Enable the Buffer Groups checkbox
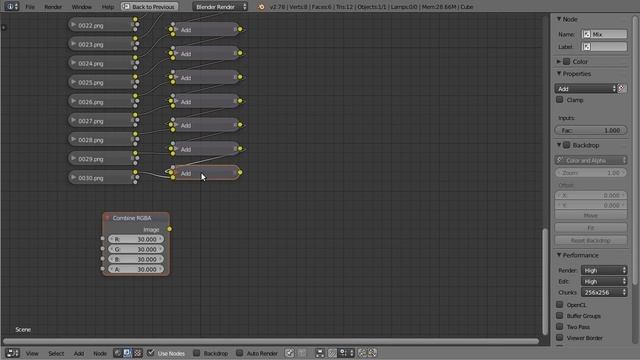 [x=560, y=316]
